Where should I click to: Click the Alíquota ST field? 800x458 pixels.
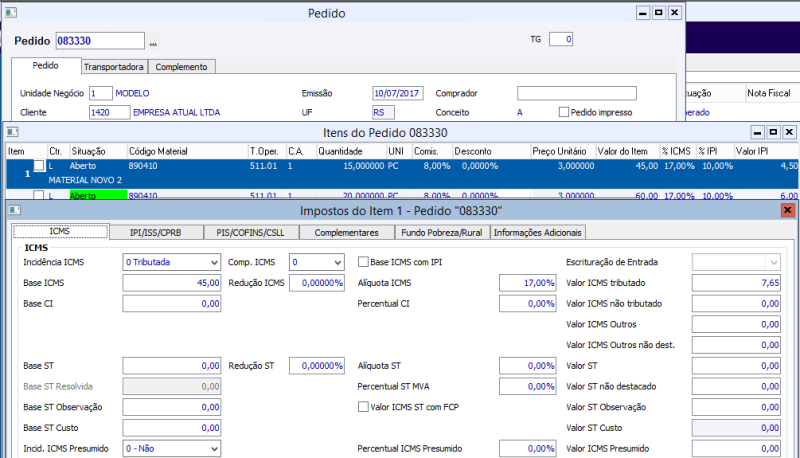point(528,366)
